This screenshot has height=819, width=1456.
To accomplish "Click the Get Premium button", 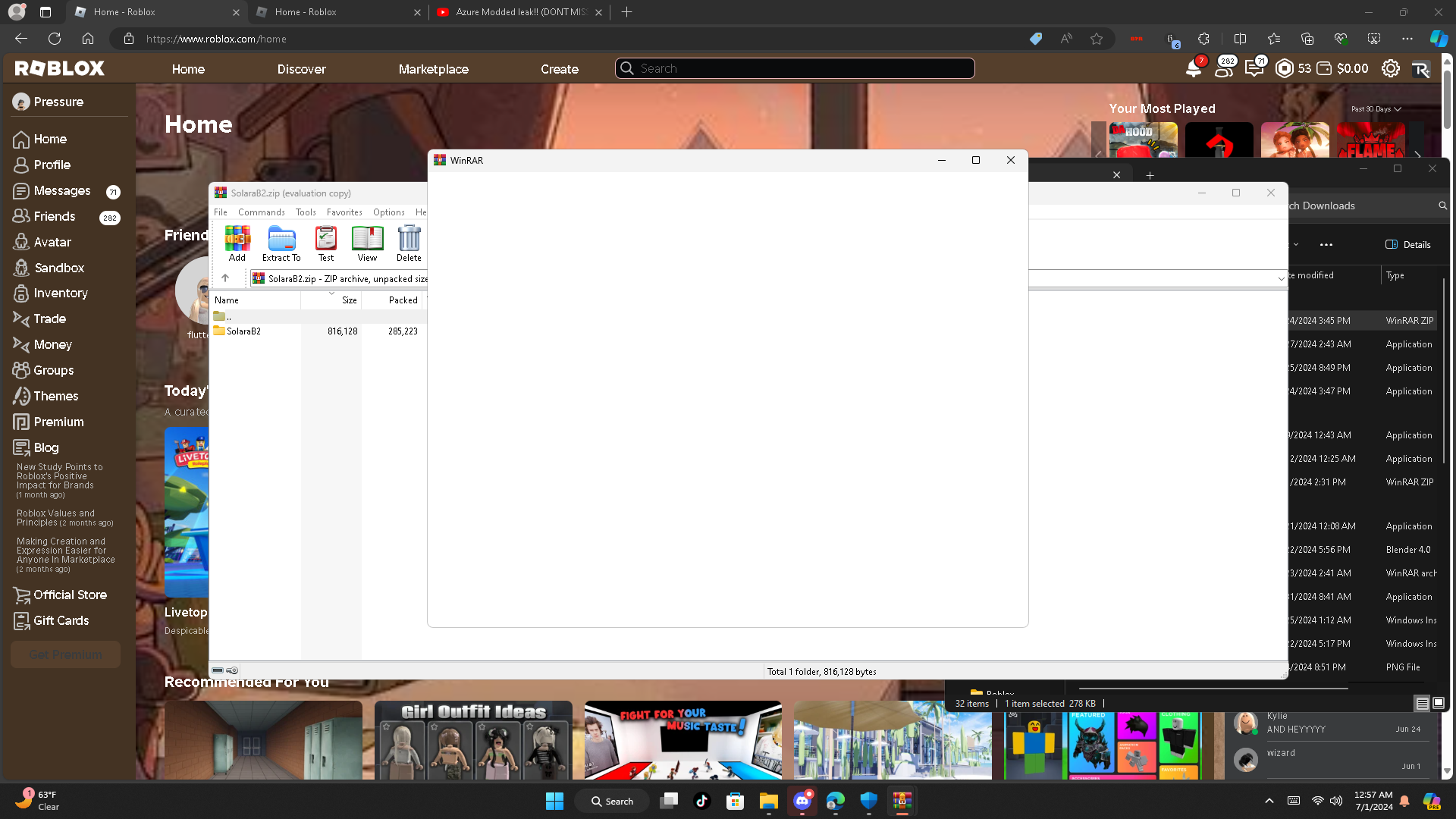I will pos(66,654).
